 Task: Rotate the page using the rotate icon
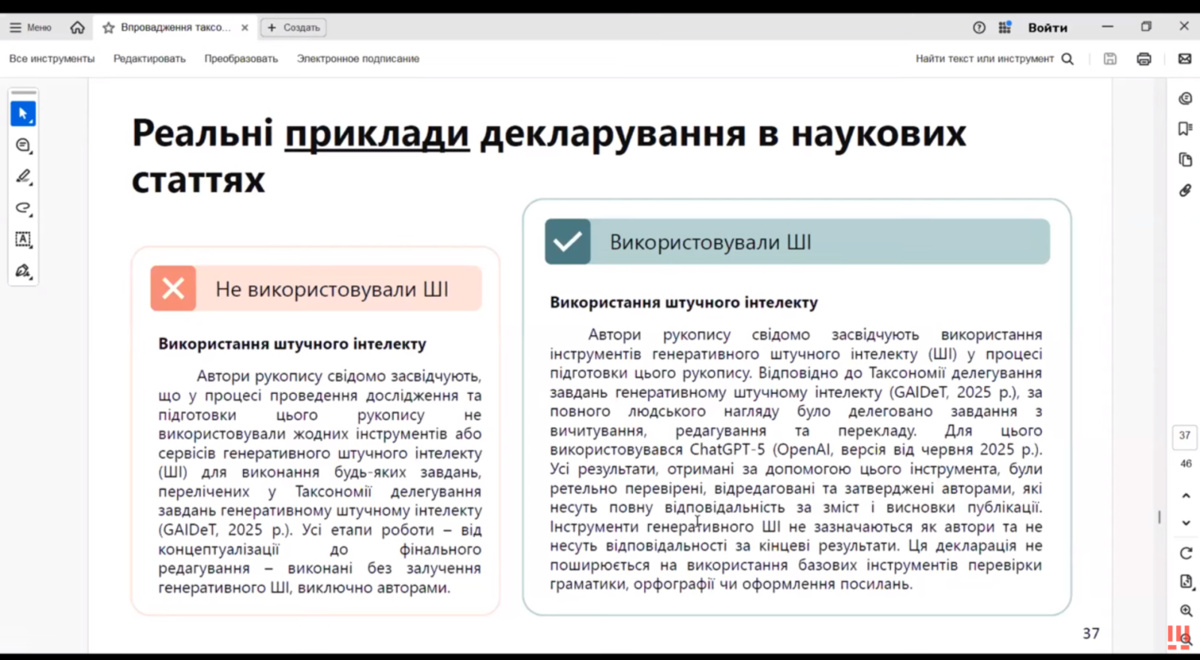[1185, 553]
